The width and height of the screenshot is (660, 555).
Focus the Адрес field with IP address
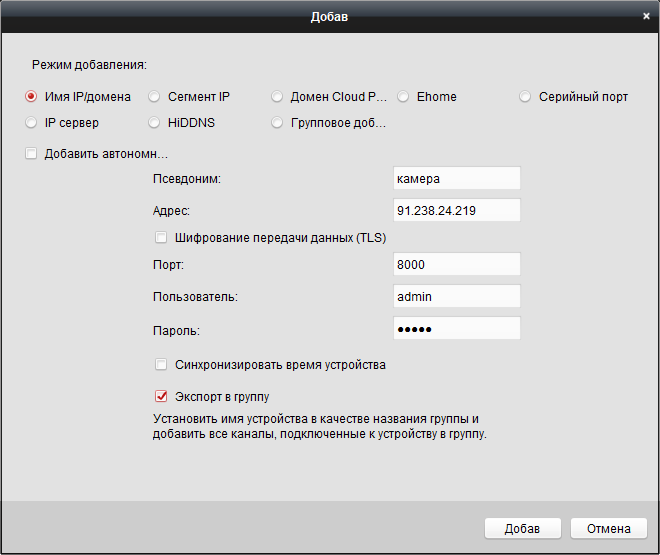[x=457, y=210]
